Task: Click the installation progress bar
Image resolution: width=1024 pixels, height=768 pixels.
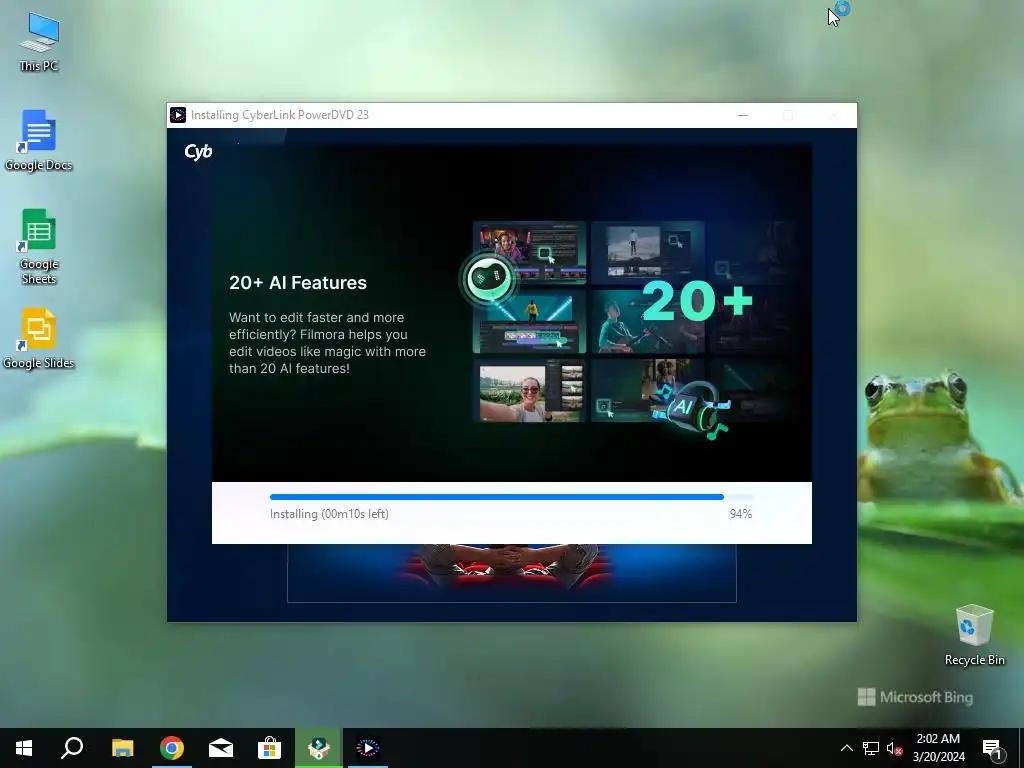Action: tap(511, 497)
